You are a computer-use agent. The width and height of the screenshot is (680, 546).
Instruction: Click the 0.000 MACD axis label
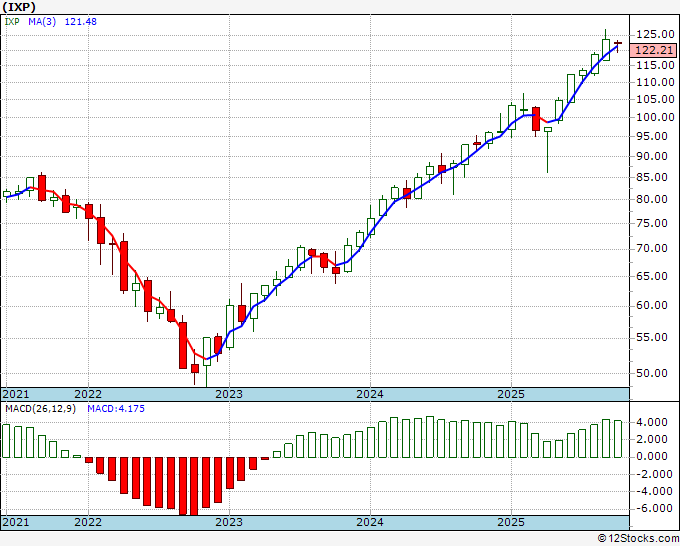click(x=652, y=456)
